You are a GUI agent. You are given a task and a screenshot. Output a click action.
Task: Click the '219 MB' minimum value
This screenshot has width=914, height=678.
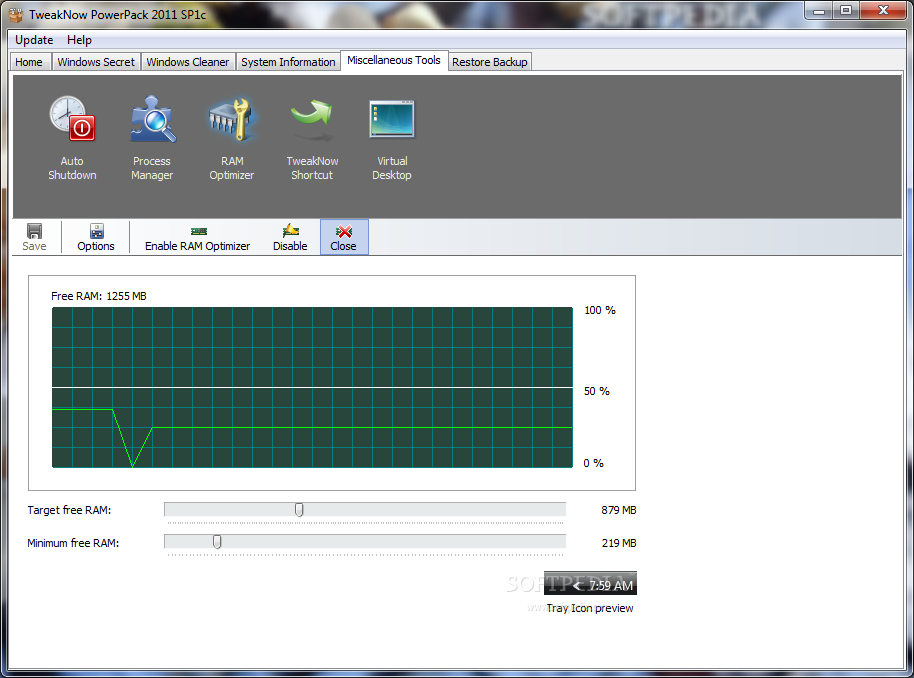coord(619,543)
